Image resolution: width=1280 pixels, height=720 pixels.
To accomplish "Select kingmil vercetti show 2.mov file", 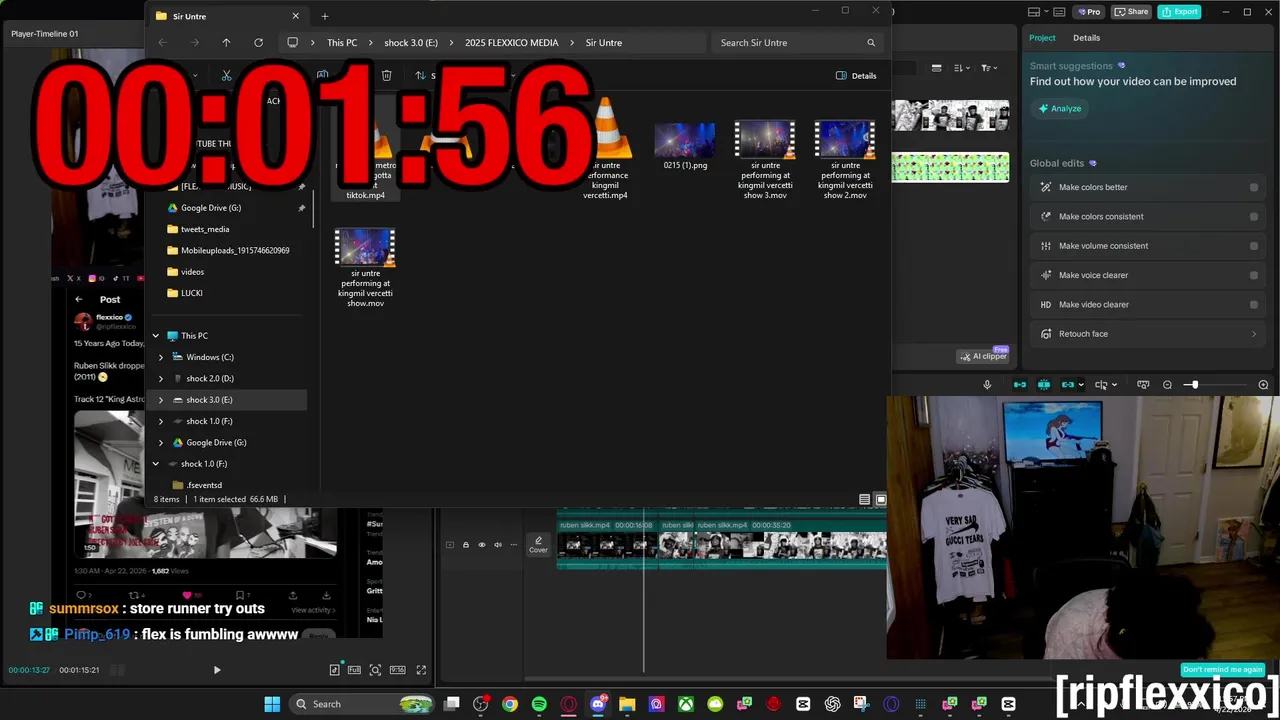I will (x=845, y=160).
